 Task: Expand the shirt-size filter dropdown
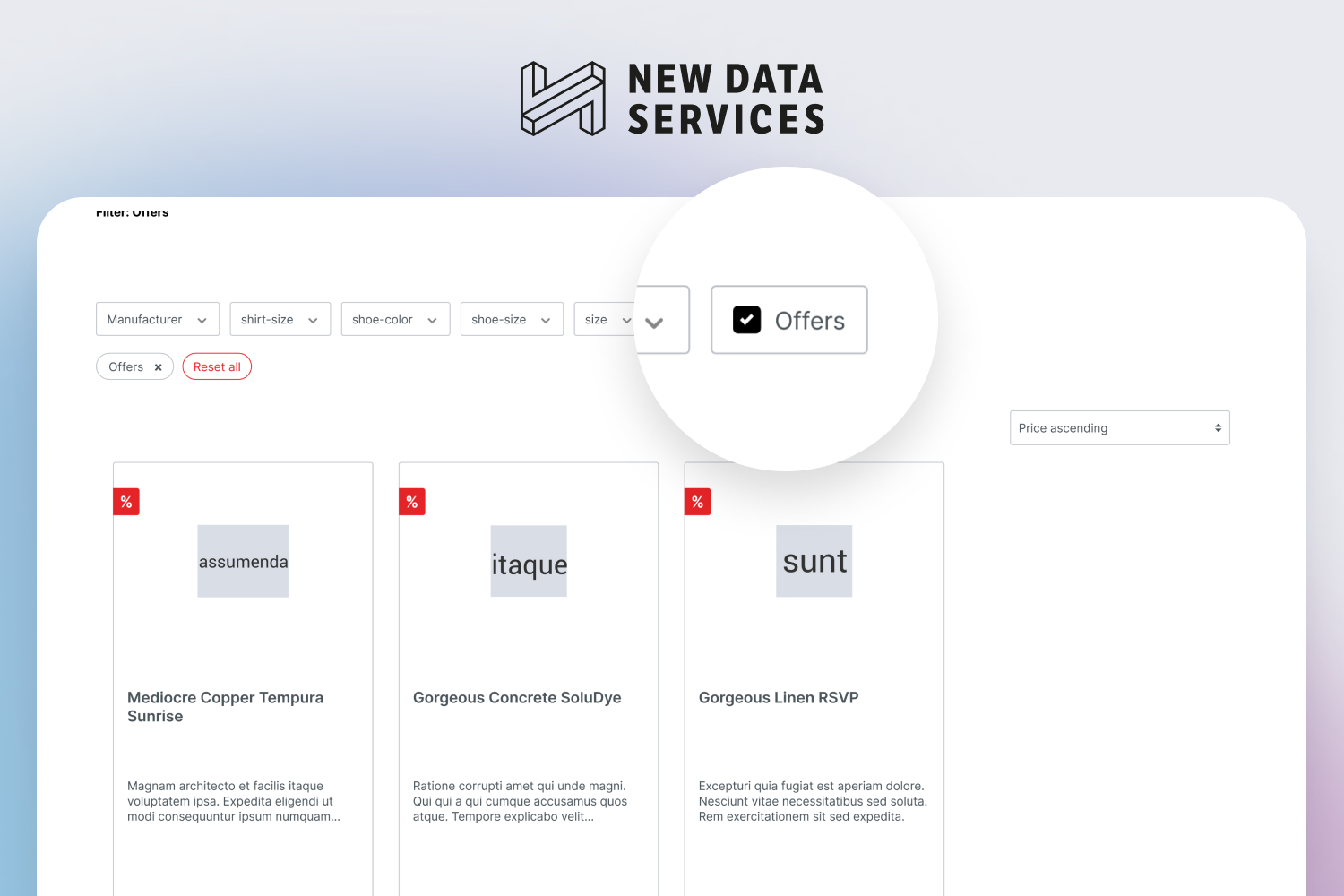click(x=280, y=319)
